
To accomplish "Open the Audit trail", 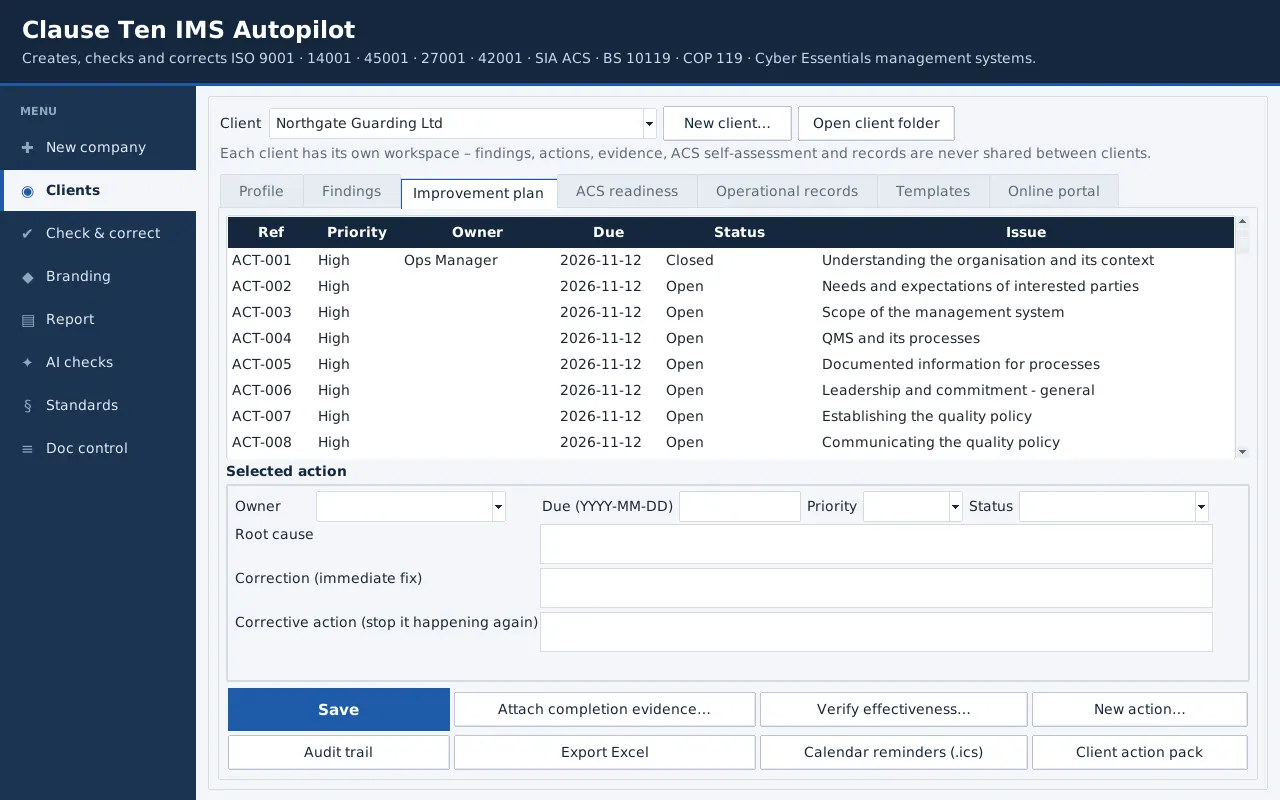I will pyautogui.click(x=339, y=752).
